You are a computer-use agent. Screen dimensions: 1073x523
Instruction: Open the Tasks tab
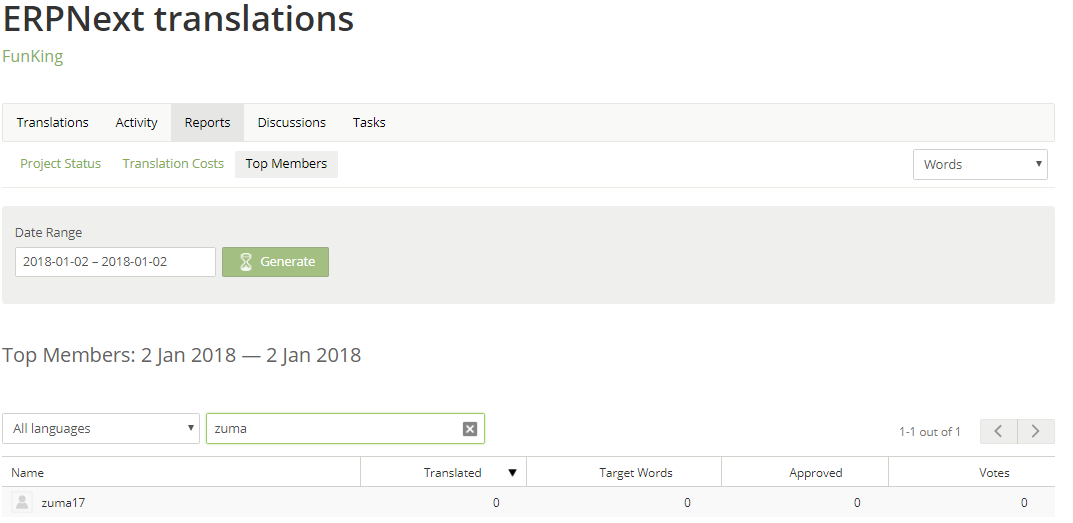pyautogui.click(x=369, y=123)
